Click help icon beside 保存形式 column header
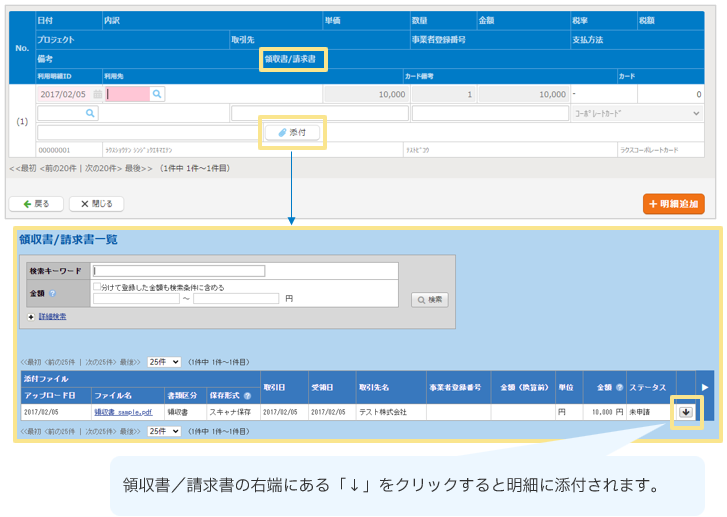 pyautogui.click(x=247, y=396)
